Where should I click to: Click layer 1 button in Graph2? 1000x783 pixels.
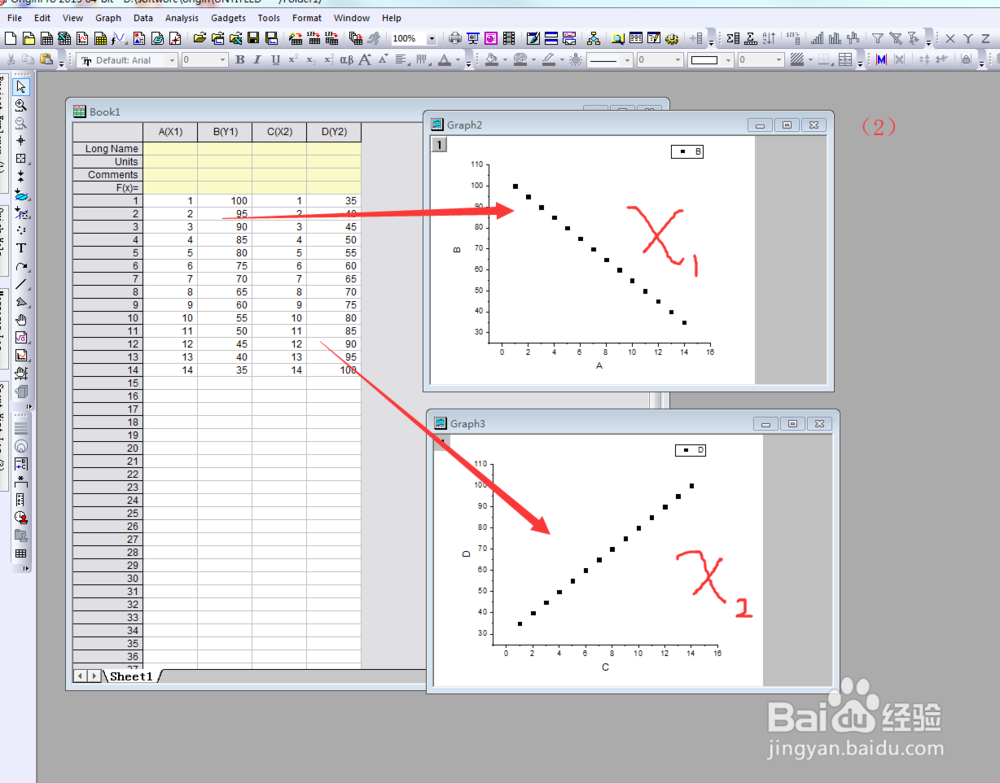click(439, 145)
